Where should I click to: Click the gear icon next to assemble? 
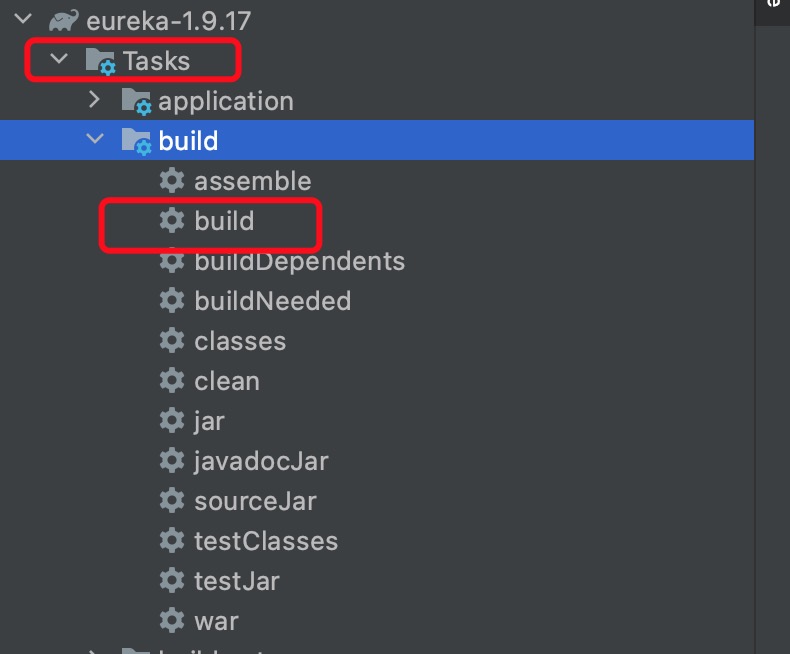(172, 180)
